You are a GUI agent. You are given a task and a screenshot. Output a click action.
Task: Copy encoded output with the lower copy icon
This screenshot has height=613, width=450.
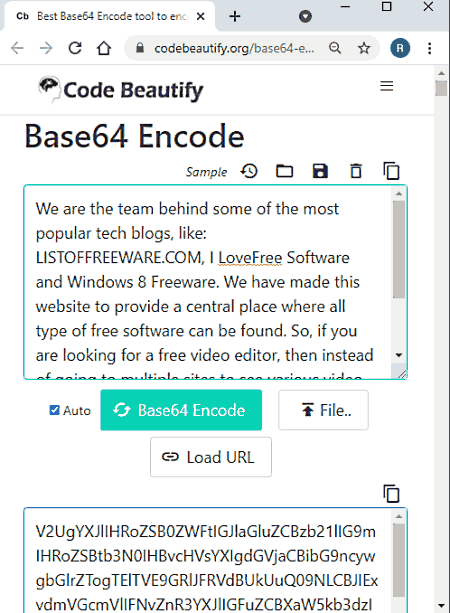click(x=391, y=493)
